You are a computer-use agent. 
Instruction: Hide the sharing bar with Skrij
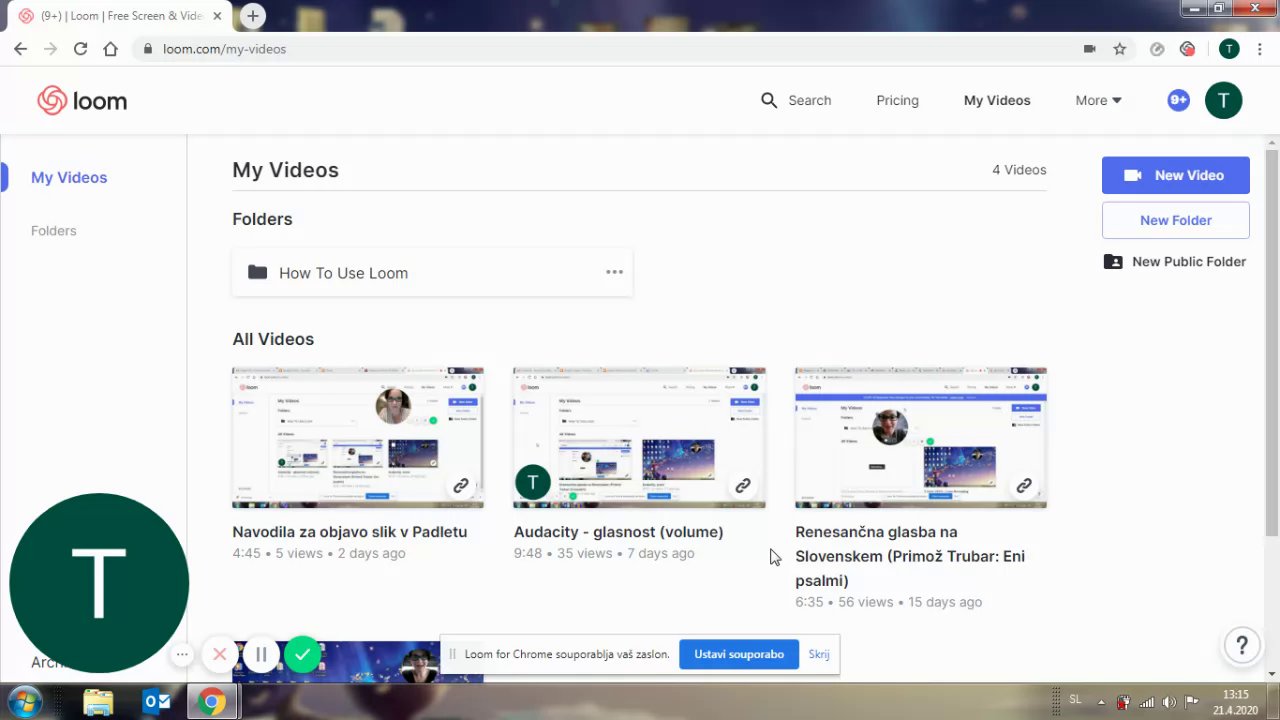[819, 654]
